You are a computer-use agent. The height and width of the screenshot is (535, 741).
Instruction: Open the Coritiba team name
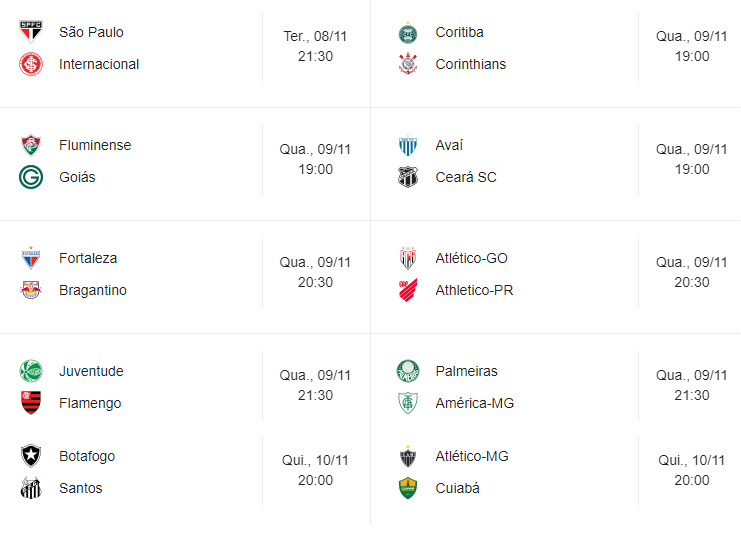pos(459,32)
